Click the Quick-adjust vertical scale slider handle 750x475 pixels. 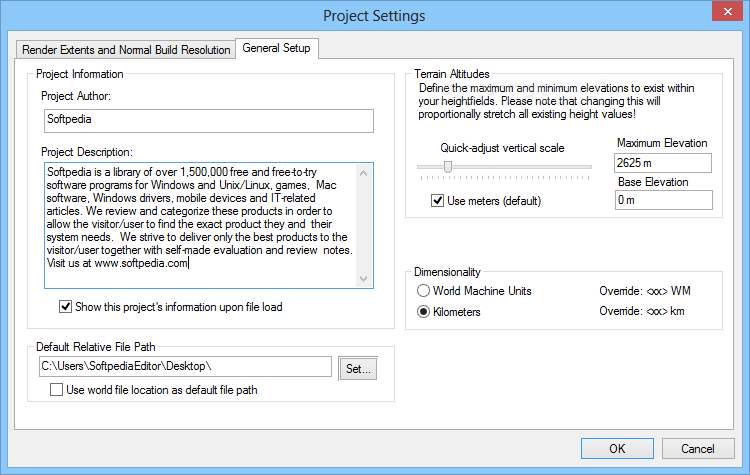(448, 166)
